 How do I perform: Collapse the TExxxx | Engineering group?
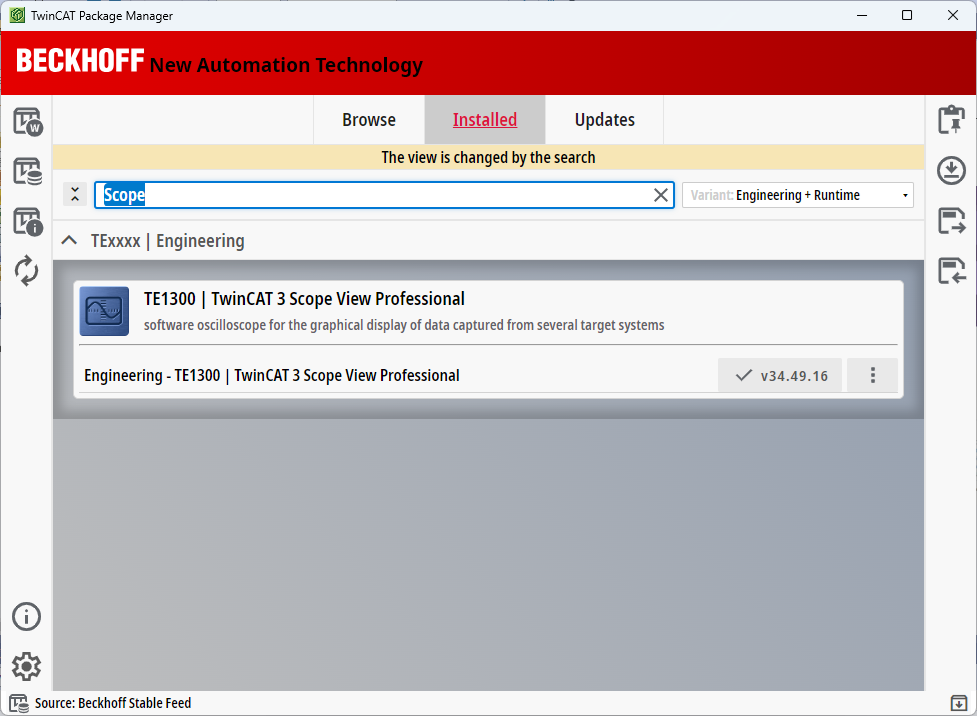click(x=69, y=241)
